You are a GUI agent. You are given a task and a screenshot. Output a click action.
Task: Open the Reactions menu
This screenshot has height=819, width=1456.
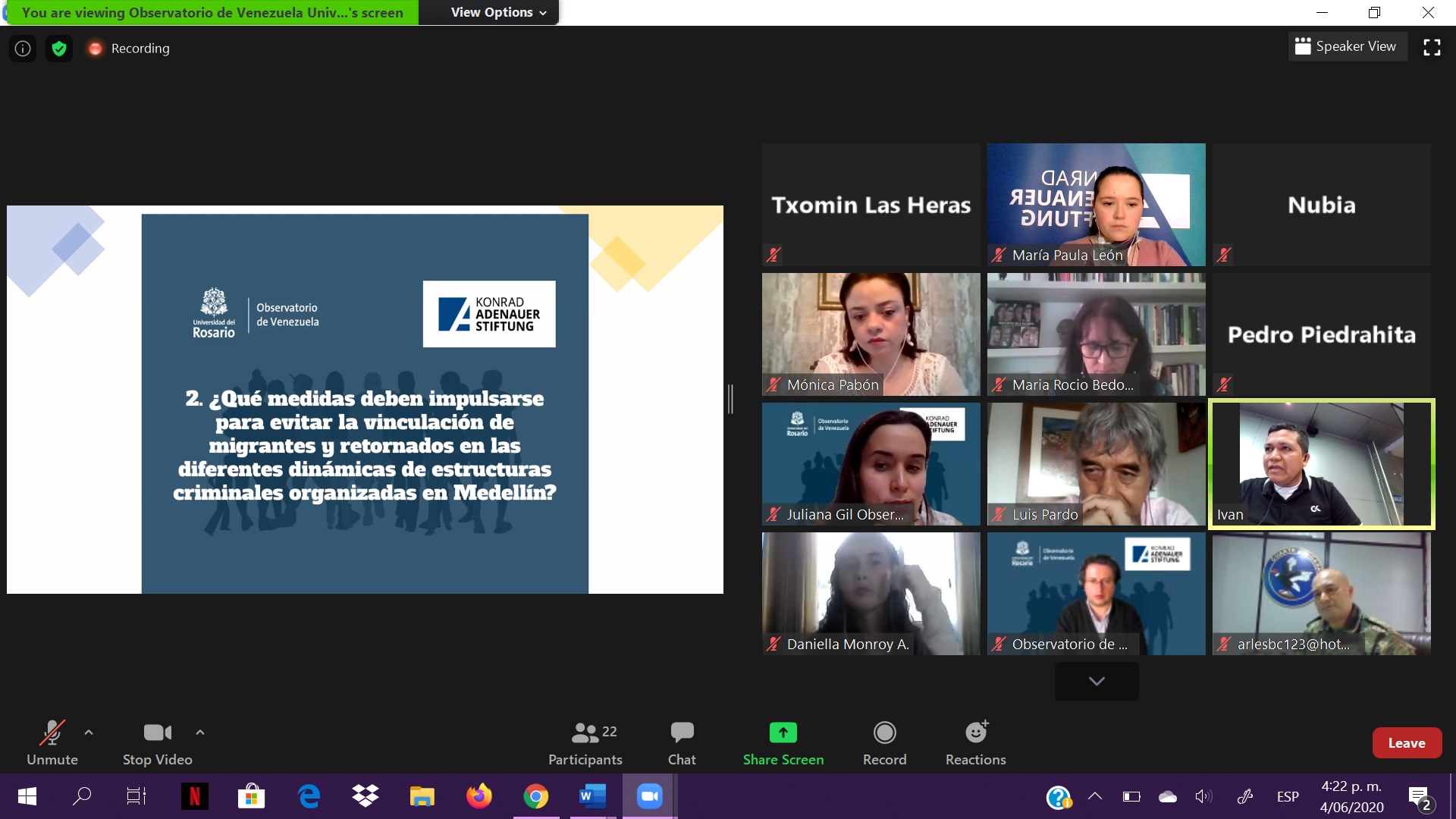click(x=975, y=743)
